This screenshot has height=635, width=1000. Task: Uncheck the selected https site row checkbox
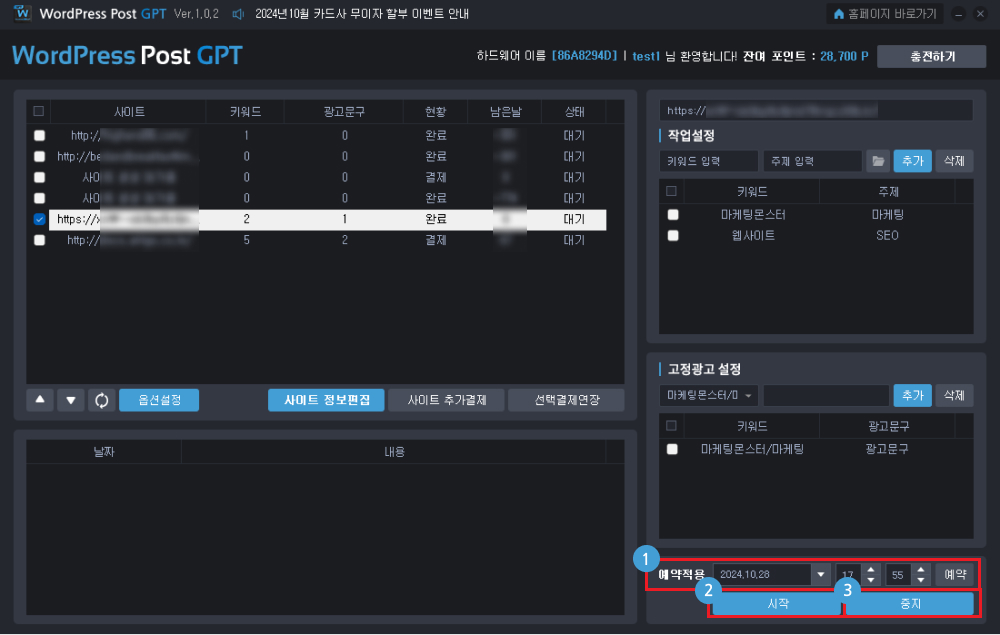40,219
